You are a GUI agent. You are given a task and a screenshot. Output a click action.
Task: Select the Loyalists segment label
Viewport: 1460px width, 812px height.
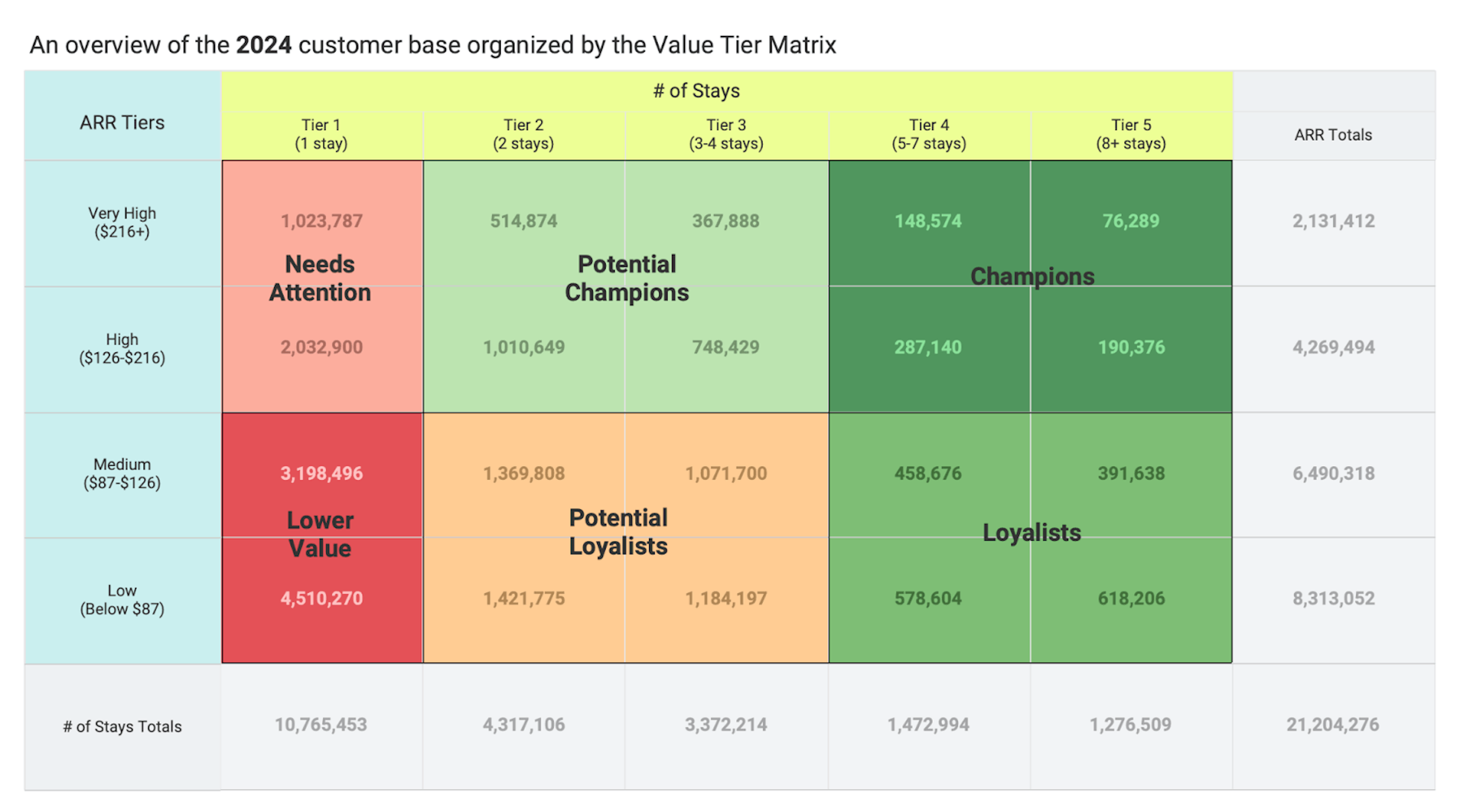tap(1032, 533)
